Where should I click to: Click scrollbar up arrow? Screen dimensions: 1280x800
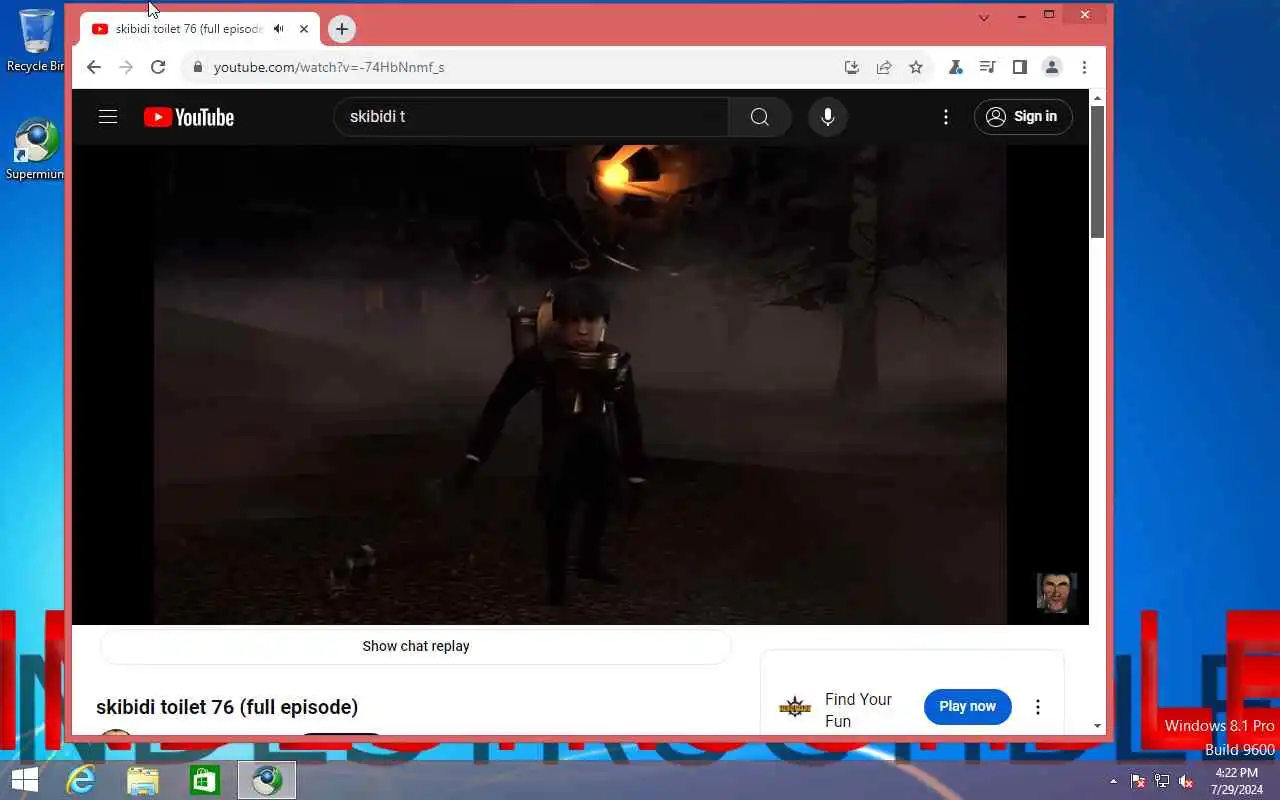pyautogui.click(x=1097, y=98)
